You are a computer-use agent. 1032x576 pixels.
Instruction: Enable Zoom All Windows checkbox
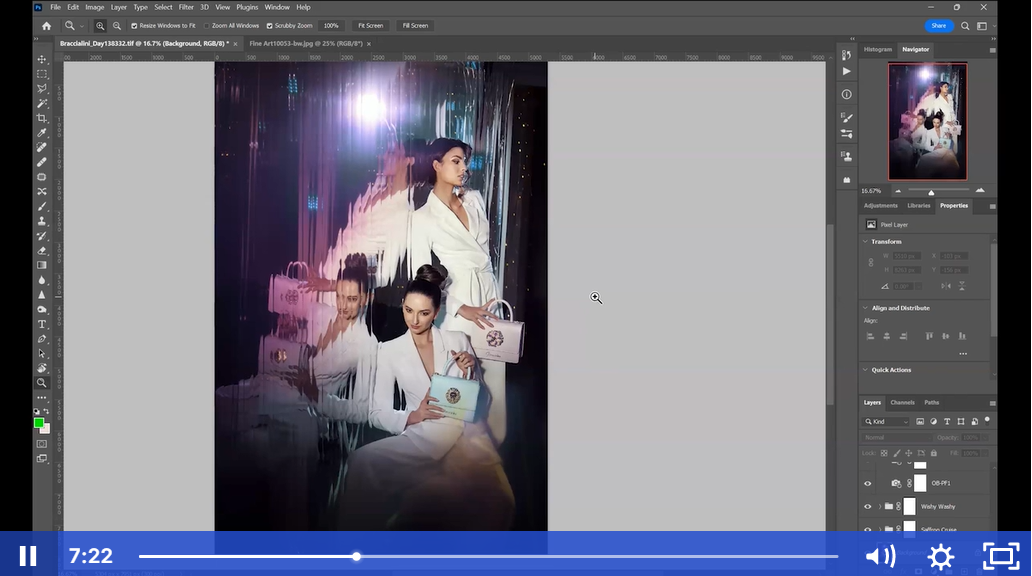(207, 26)
